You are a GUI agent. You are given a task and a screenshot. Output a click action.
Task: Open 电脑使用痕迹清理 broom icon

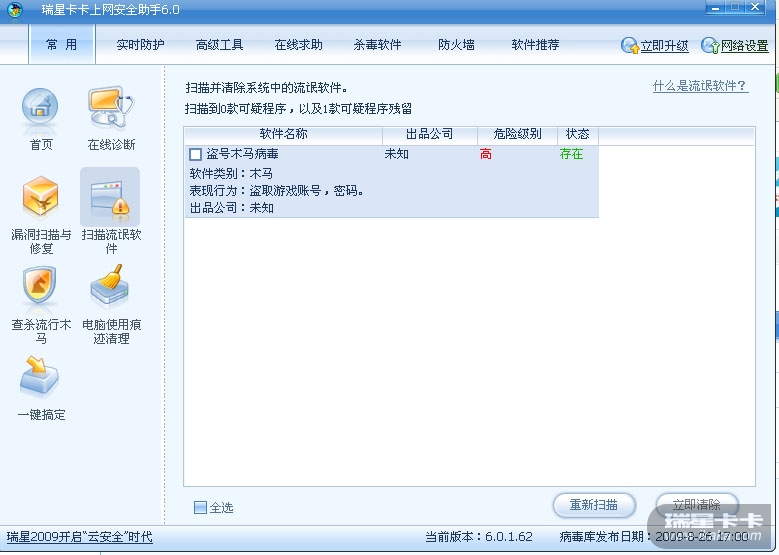110,285
